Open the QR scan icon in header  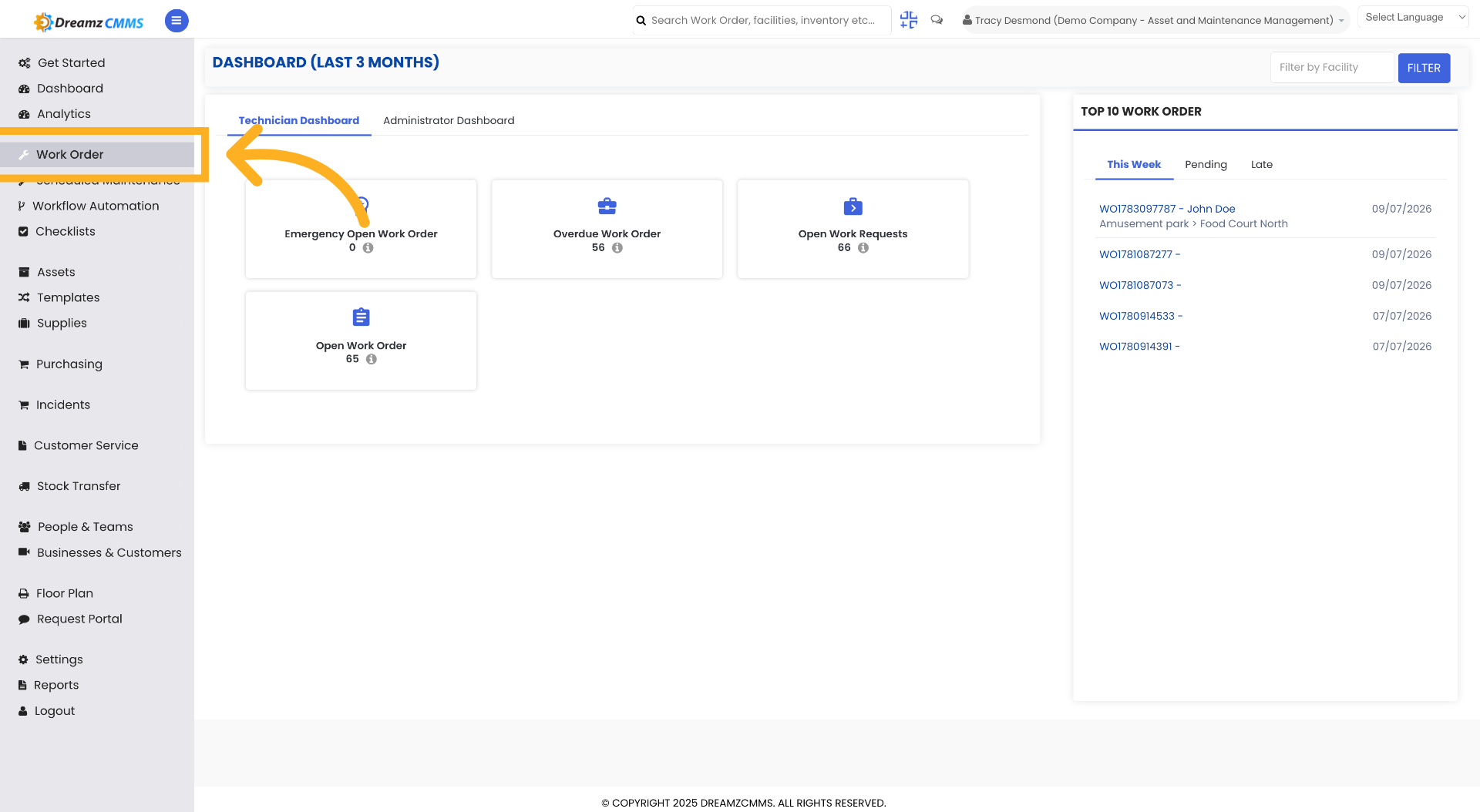pos(909,20)
